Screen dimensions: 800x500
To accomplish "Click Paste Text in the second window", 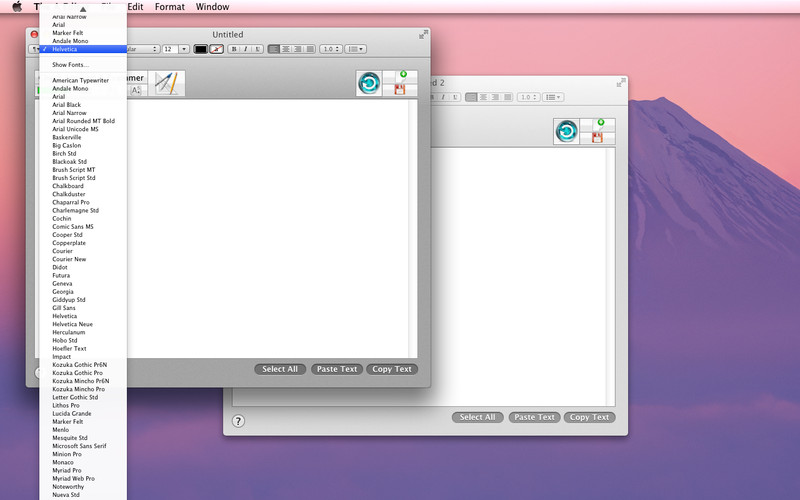I will click(x=534, y=417).
